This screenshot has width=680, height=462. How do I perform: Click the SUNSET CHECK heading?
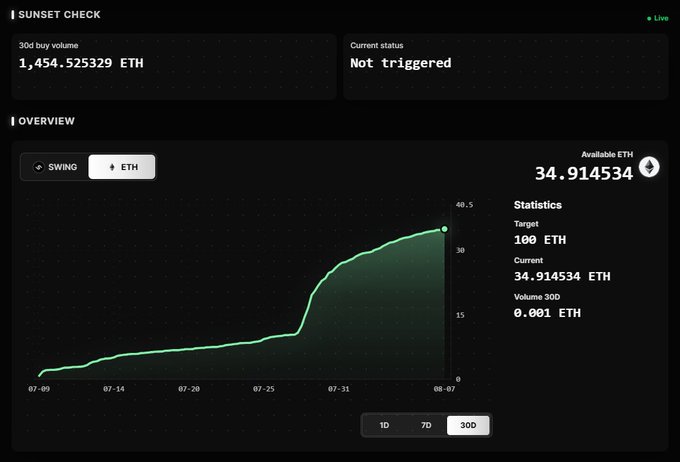coord(59,15)
